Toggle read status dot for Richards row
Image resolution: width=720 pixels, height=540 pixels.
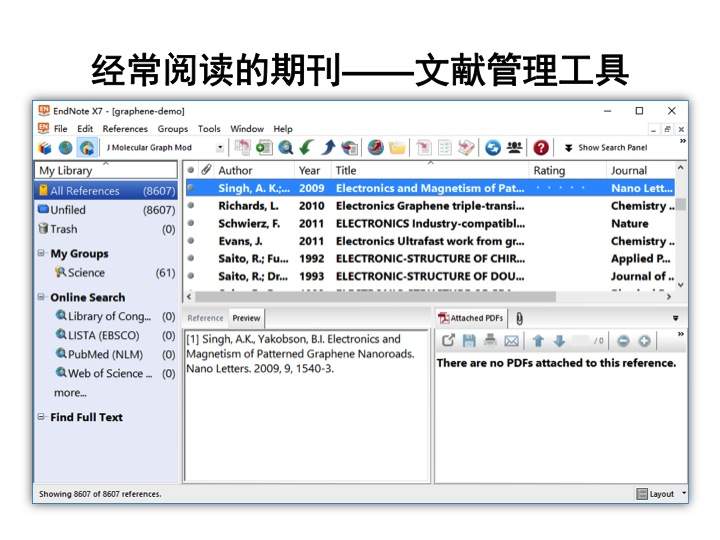pos(191,205)
